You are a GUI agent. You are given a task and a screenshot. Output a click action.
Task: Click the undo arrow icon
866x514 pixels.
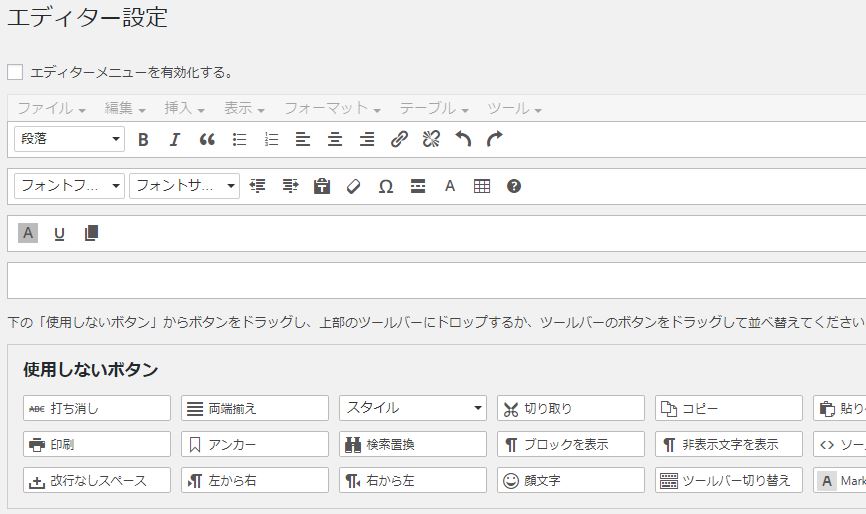[x=463, y=140]
